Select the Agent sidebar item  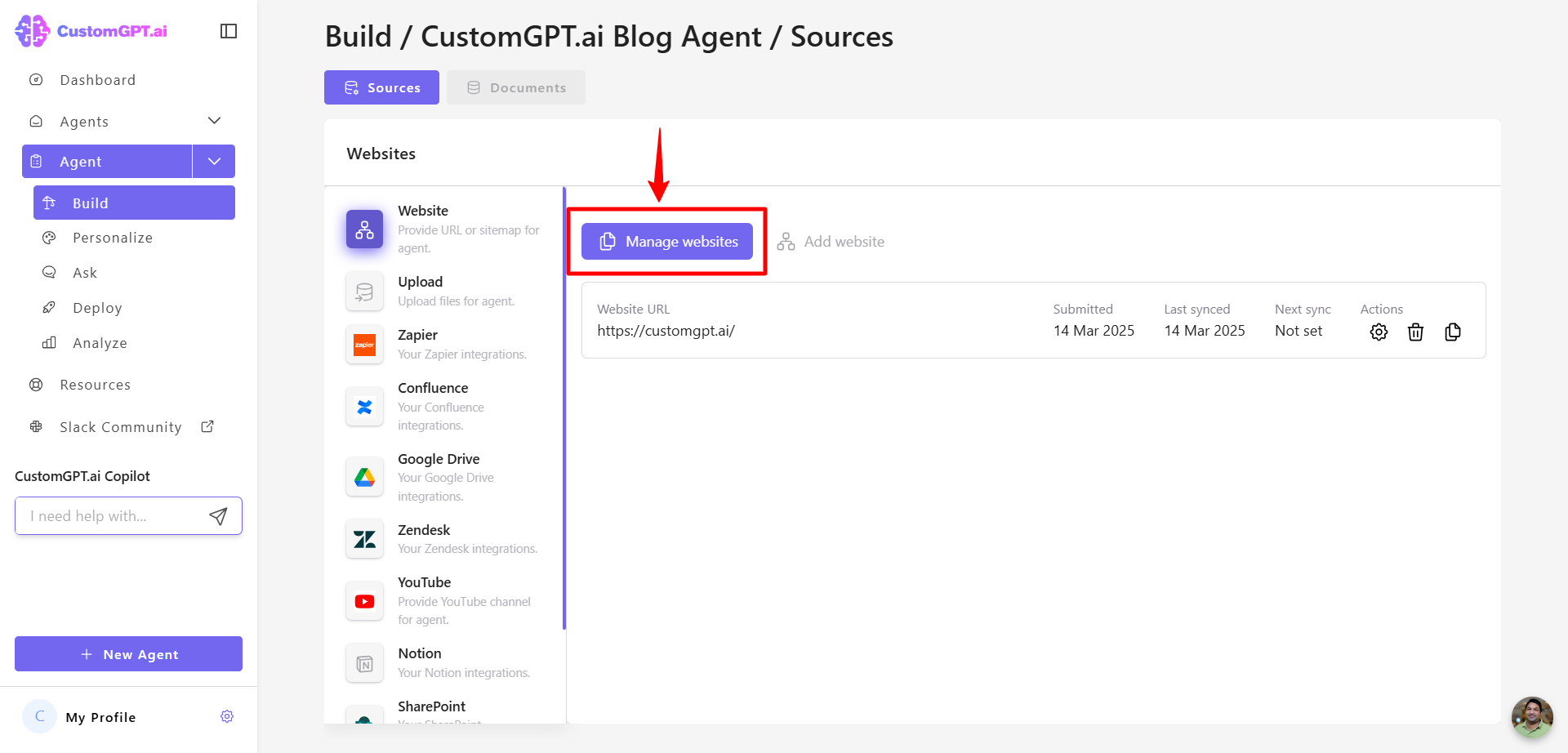(107, 162)
